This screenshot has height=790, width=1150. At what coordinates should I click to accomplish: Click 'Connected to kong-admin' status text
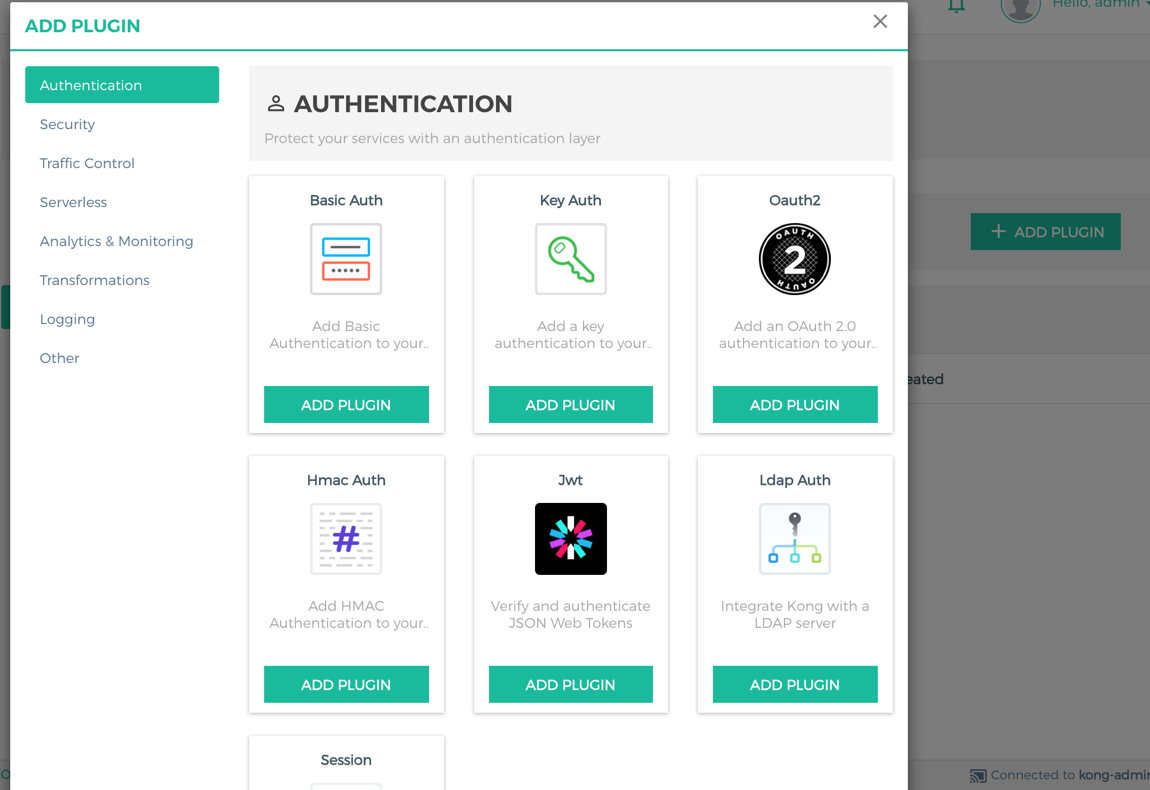[1070, 775]
